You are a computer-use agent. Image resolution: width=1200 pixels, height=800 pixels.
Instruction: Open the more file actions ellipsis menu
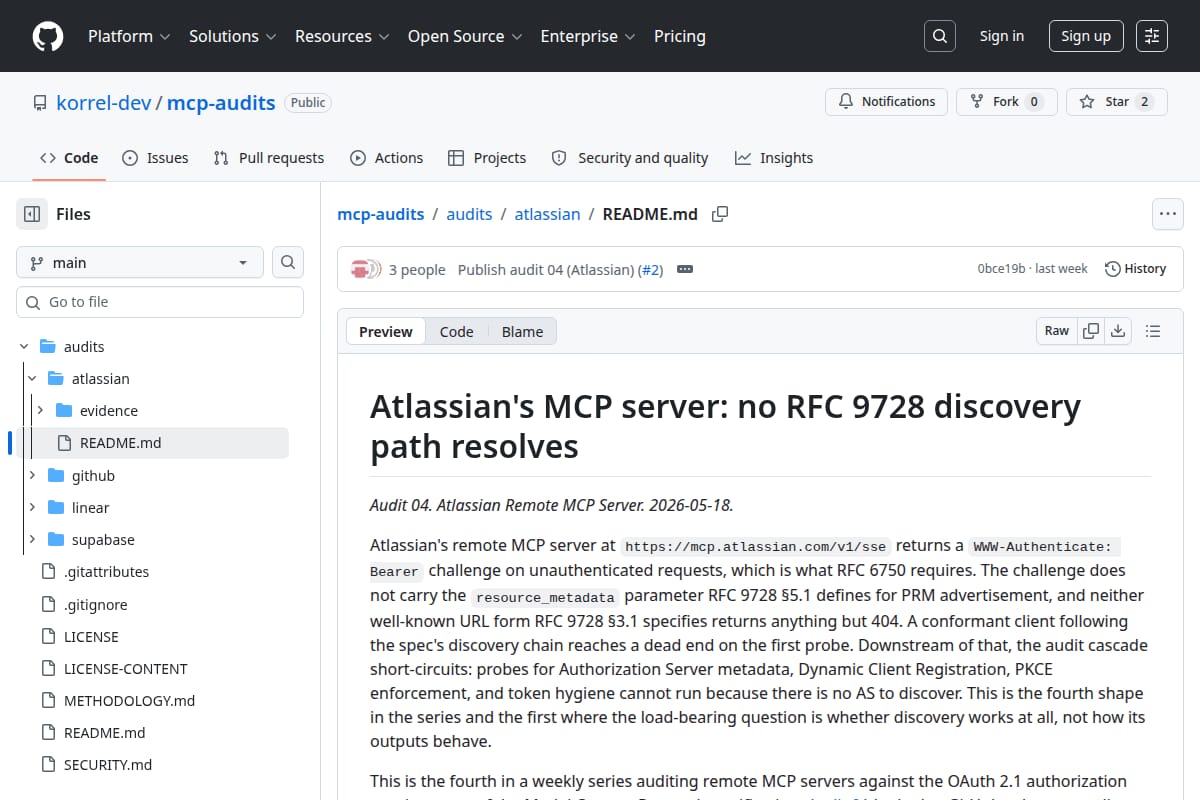click(x=1167, y=214)
